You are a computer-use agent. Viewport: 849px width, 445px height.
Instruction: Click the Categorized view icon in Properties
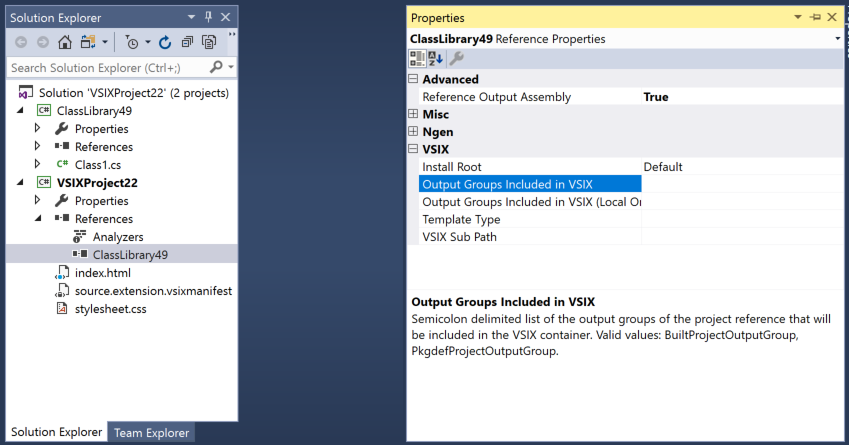pyautogui.click(x=417, y=58)
